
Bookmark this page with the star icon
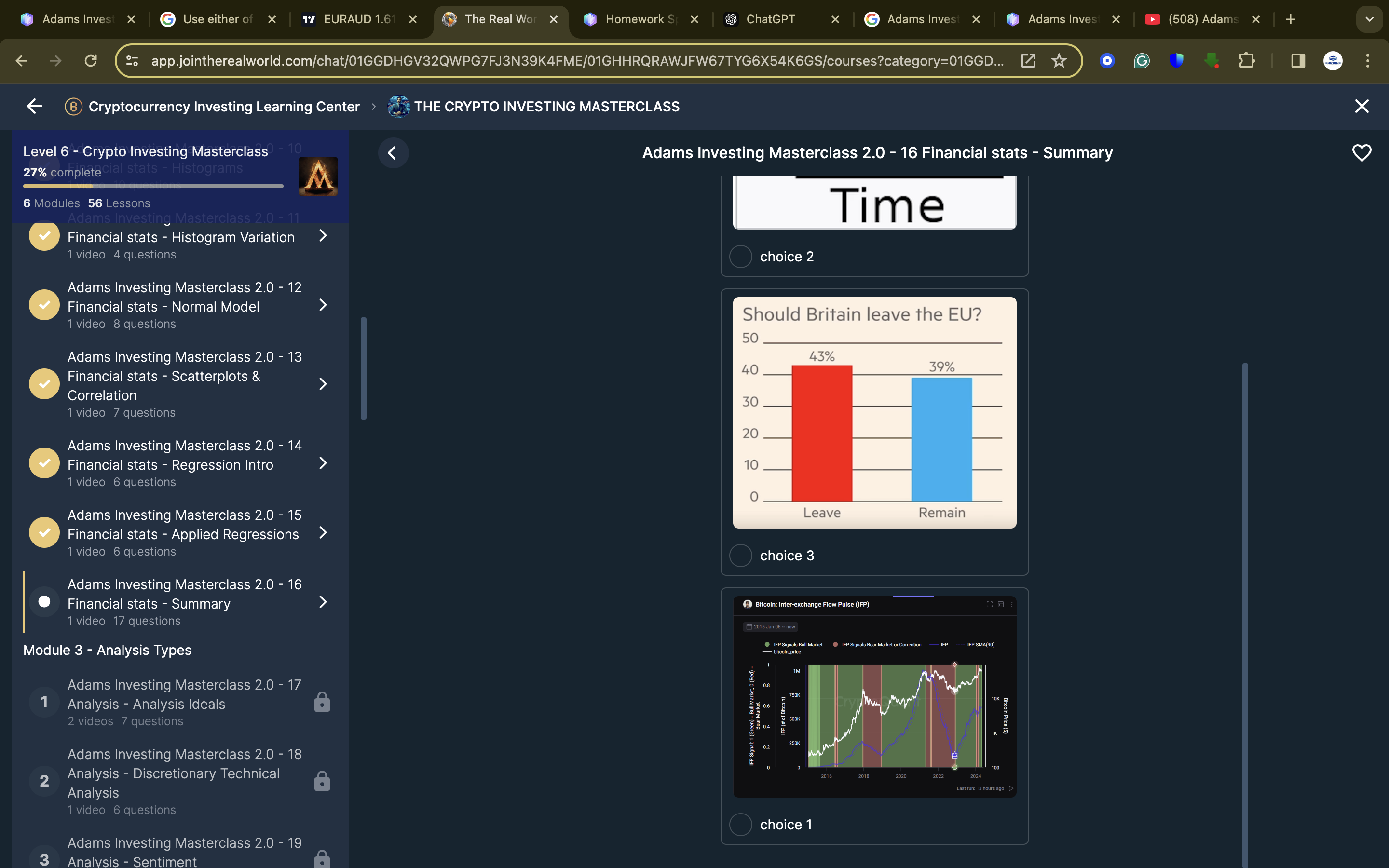coord(1059,61)
